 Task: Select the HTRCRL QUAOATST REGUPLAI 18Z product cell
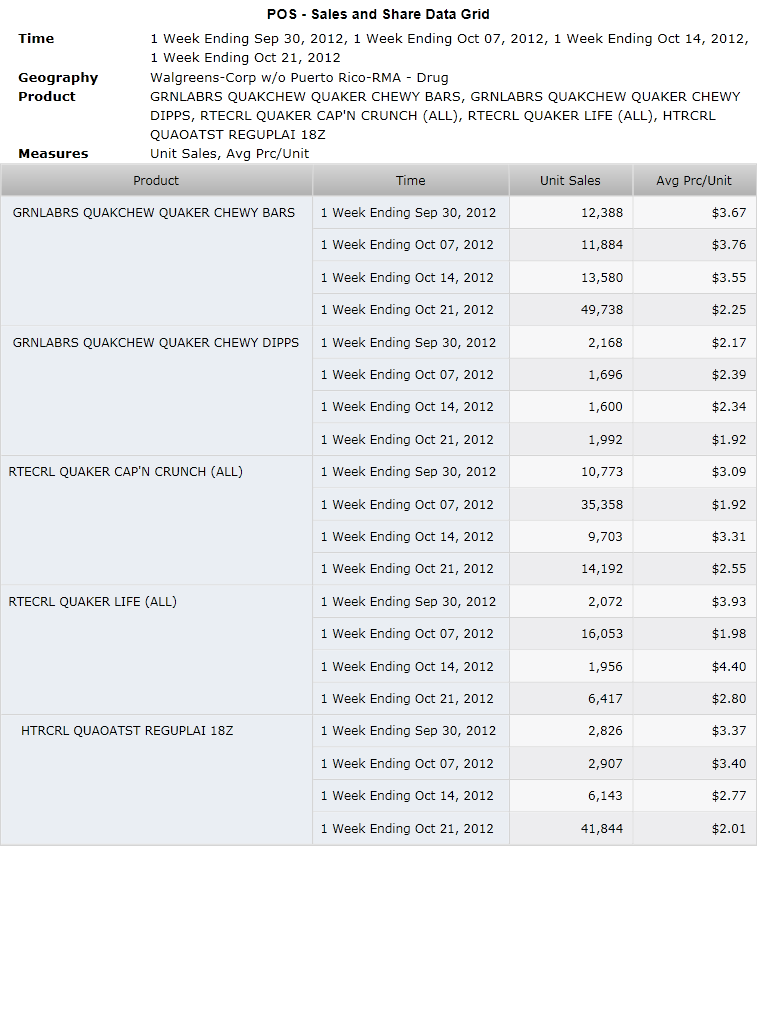[x=156, y=779]
